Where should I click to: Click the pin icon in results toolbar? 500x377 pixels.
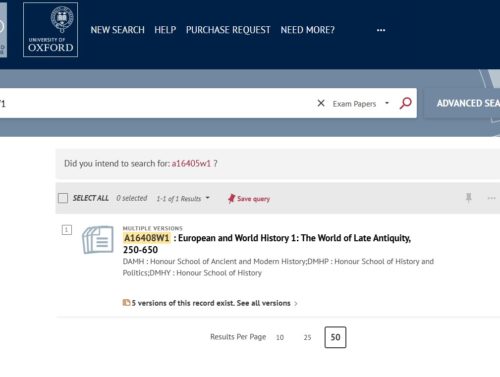click(469, 198)
